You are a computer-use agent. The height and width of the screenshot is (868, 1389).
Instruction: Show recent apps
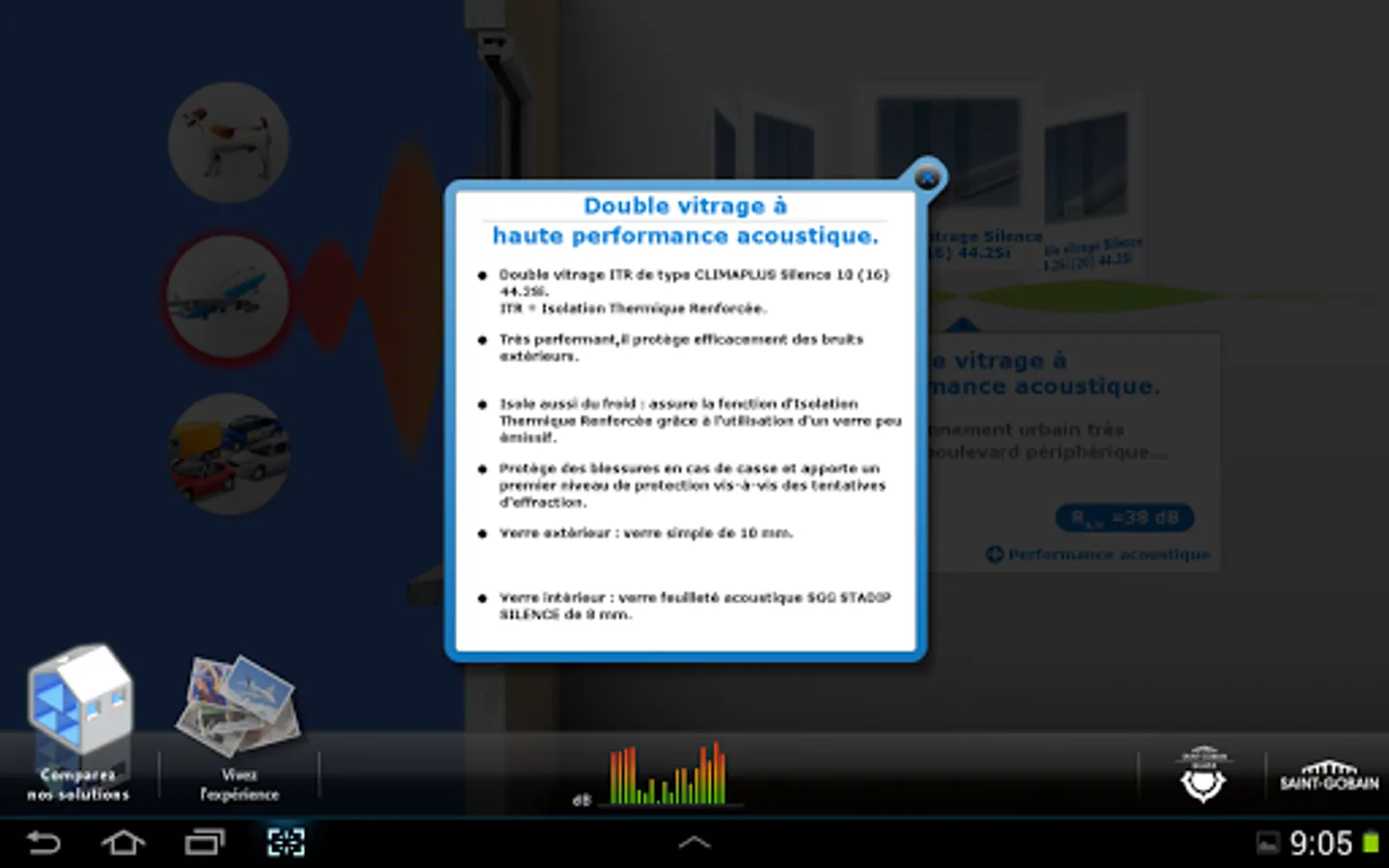coord(204,843)
